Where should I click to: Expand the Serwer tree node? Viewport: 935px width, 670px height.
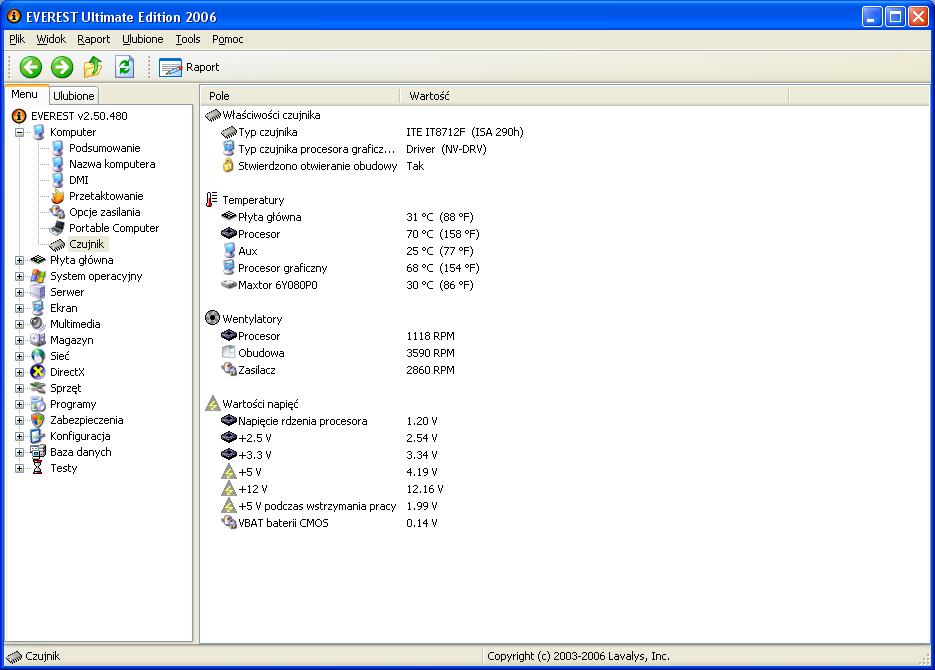[20, 293]
